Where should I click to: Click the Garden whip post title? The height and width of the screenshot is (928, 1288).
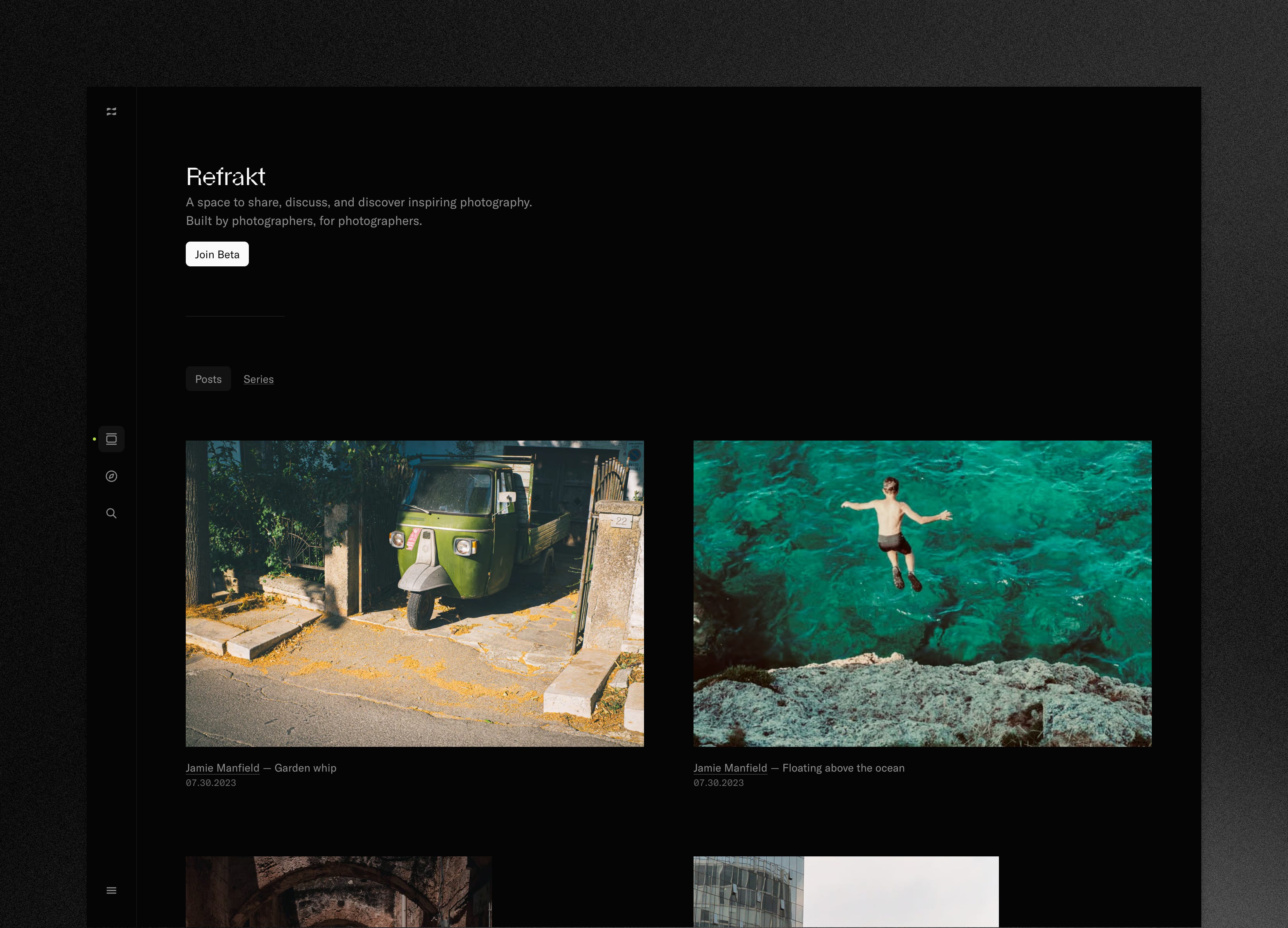coord(305,768)
